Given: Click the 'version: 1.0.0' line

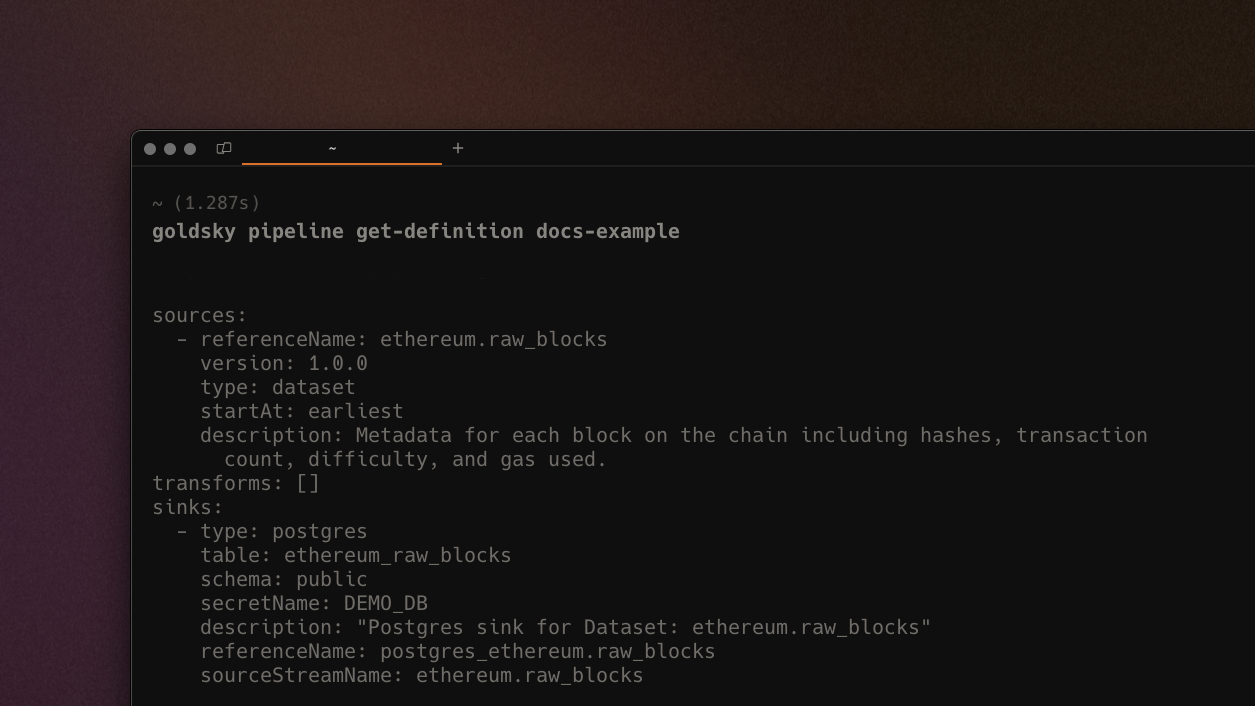Looking at the screenshot, I should click(284, 363).
